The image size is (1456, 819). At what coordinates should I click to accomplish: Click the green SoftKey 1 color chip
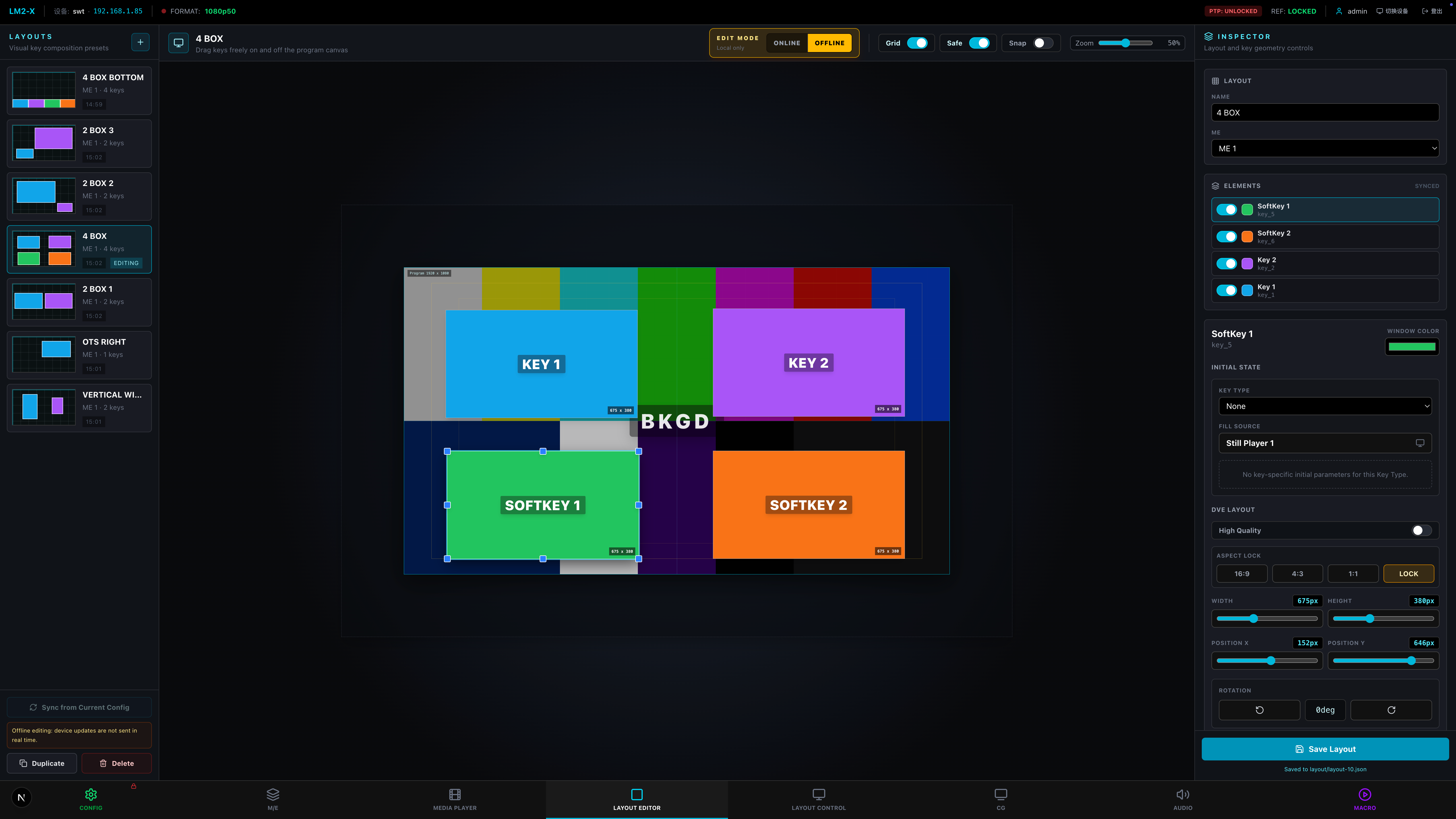(1247, 210)
